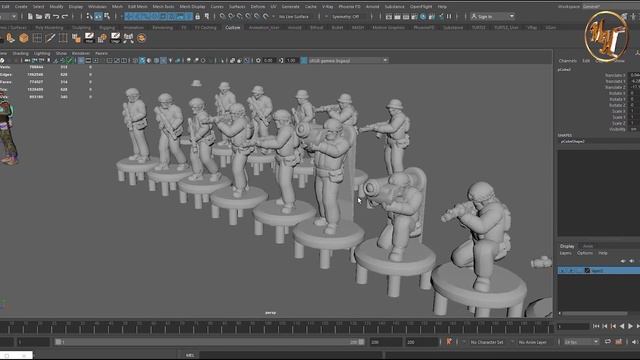Click the lattice frame shelf icon
The height and width of the screenshot is (360, 640).
(x=63, y=38)
